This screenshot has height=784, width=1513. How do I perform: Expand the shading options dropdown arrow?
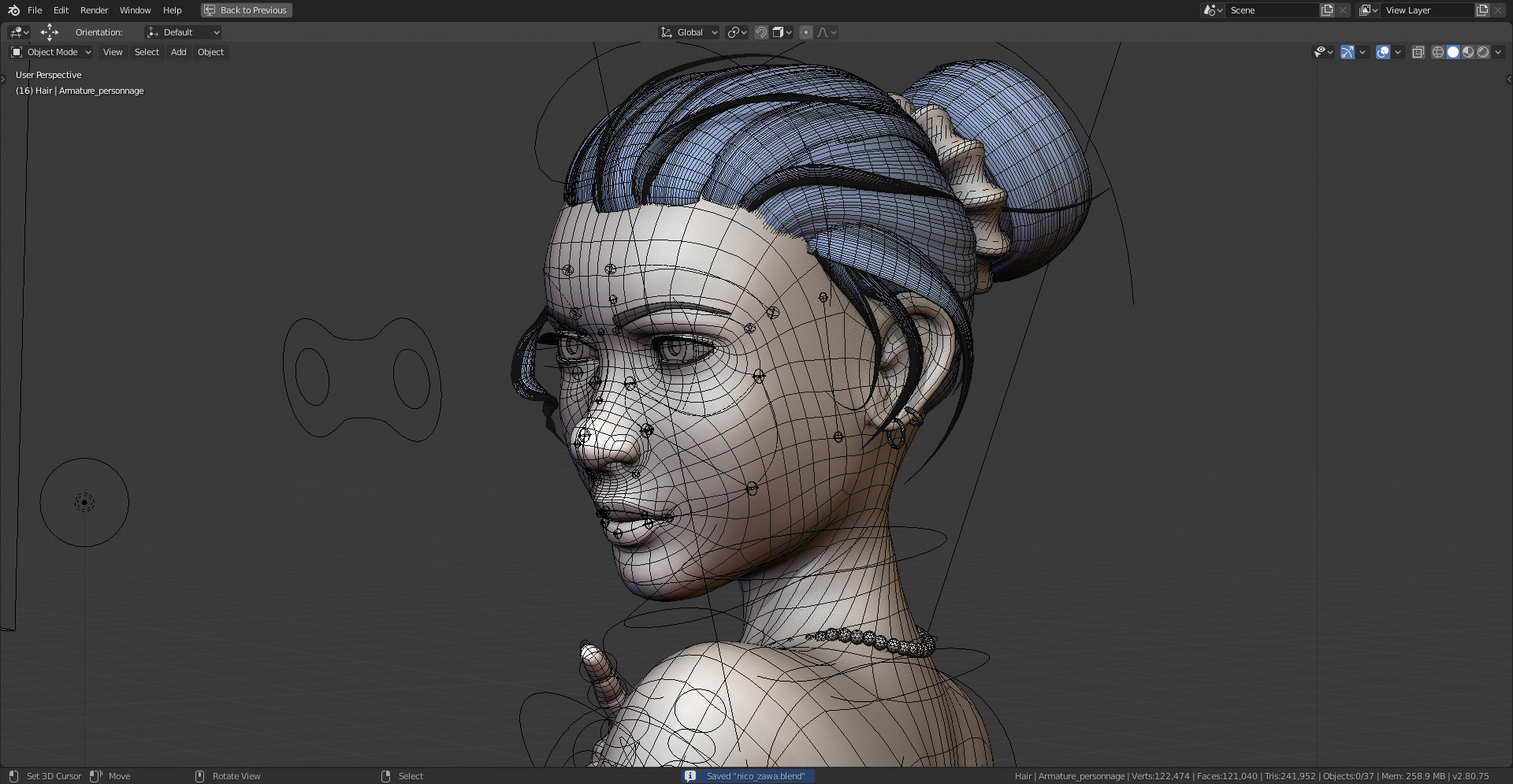1498,52
